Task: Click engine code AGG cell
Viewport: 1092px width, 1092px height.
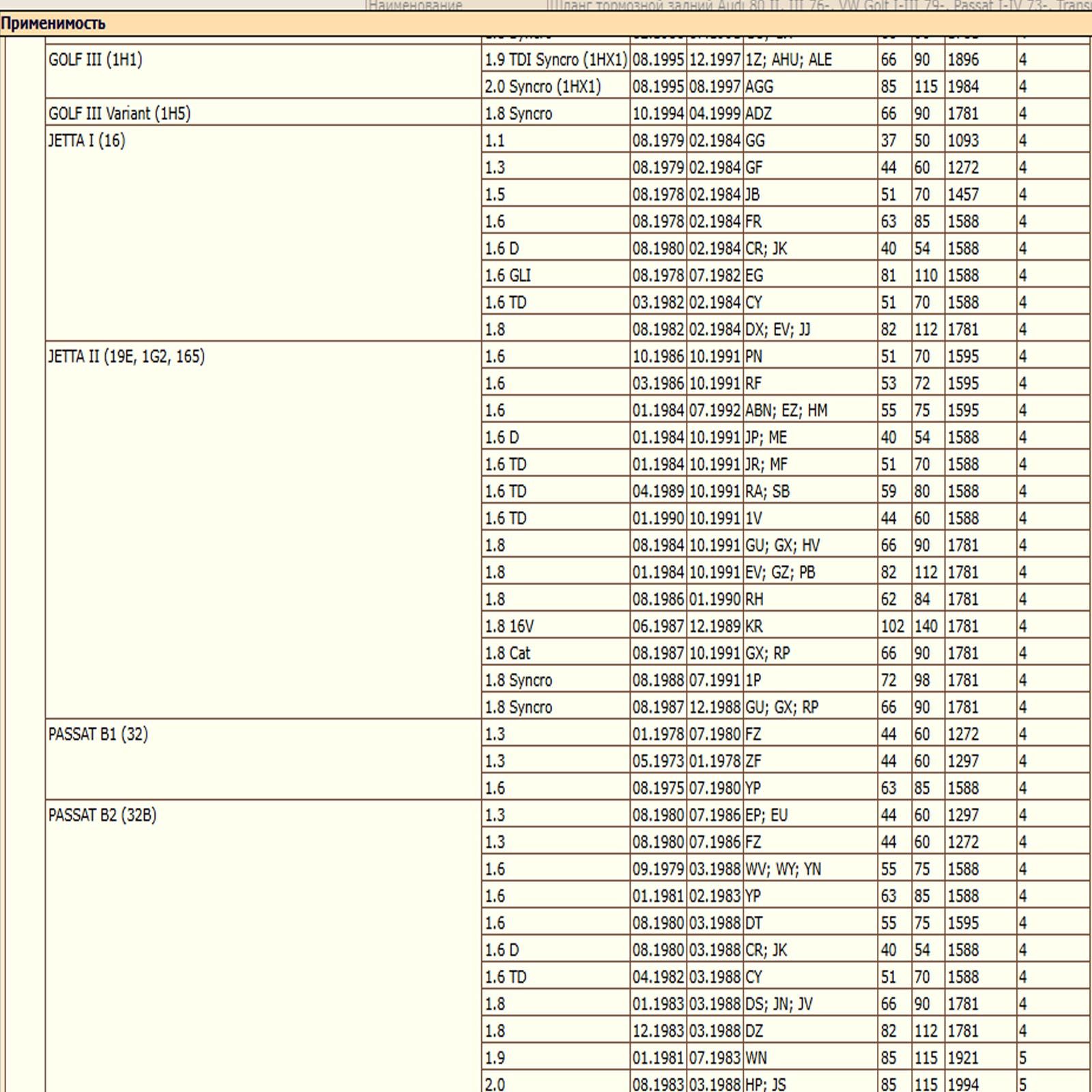Action: pyautogui.click(x=810, y=87)
